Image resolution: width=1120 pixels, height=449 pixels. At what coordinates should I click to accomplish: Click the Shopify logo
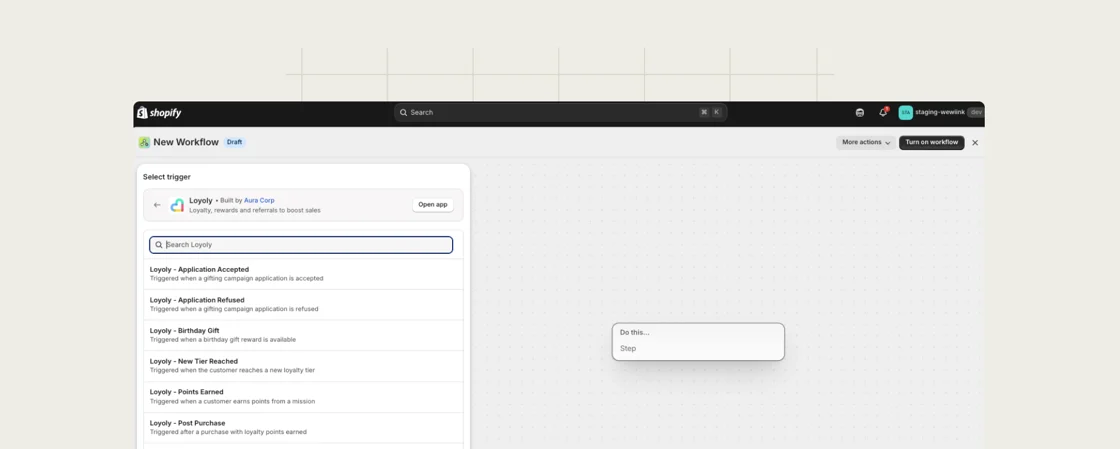[159, 113]
